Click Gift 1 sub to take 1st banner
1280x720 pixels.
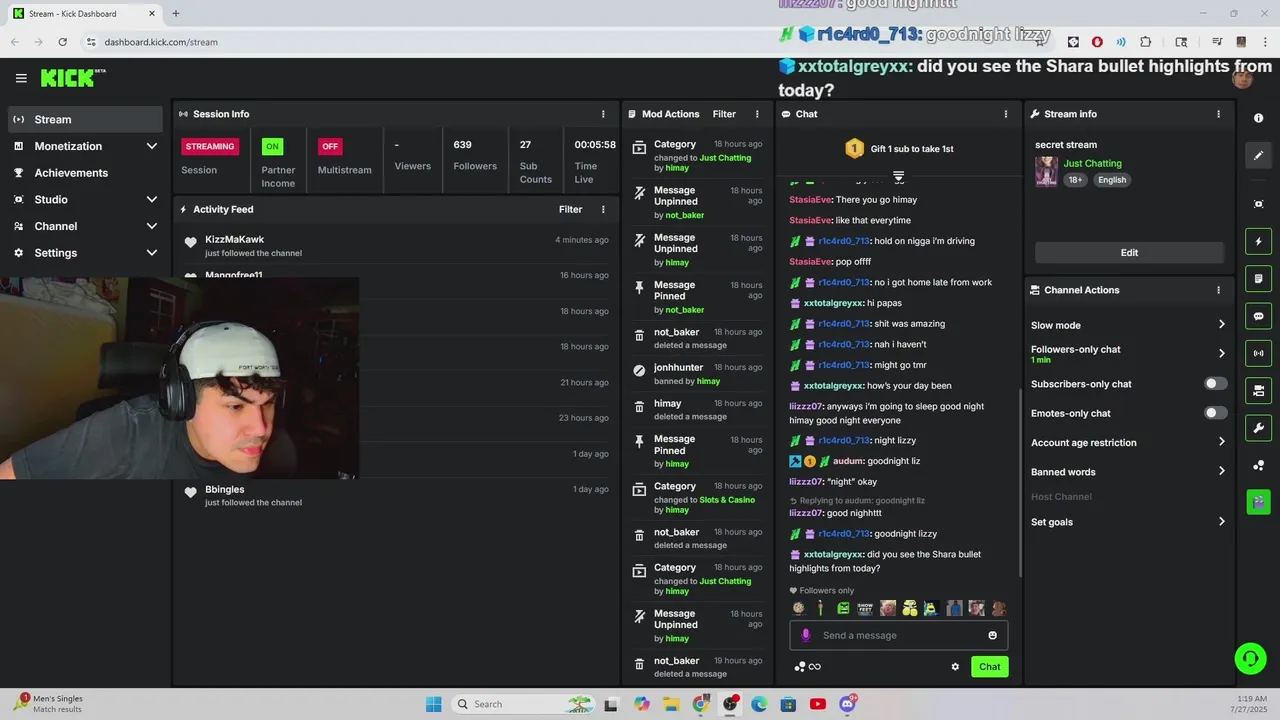898,149
